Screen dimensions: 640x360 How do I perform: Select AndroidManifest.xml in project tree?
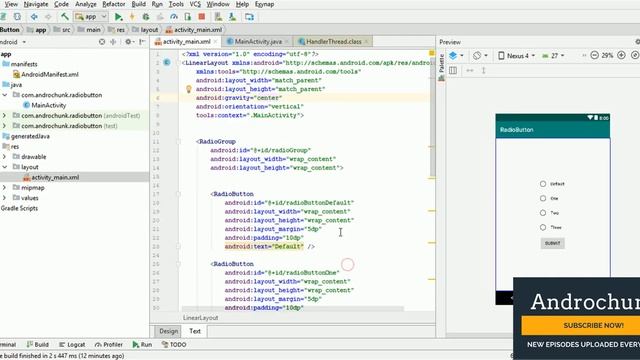46,74
